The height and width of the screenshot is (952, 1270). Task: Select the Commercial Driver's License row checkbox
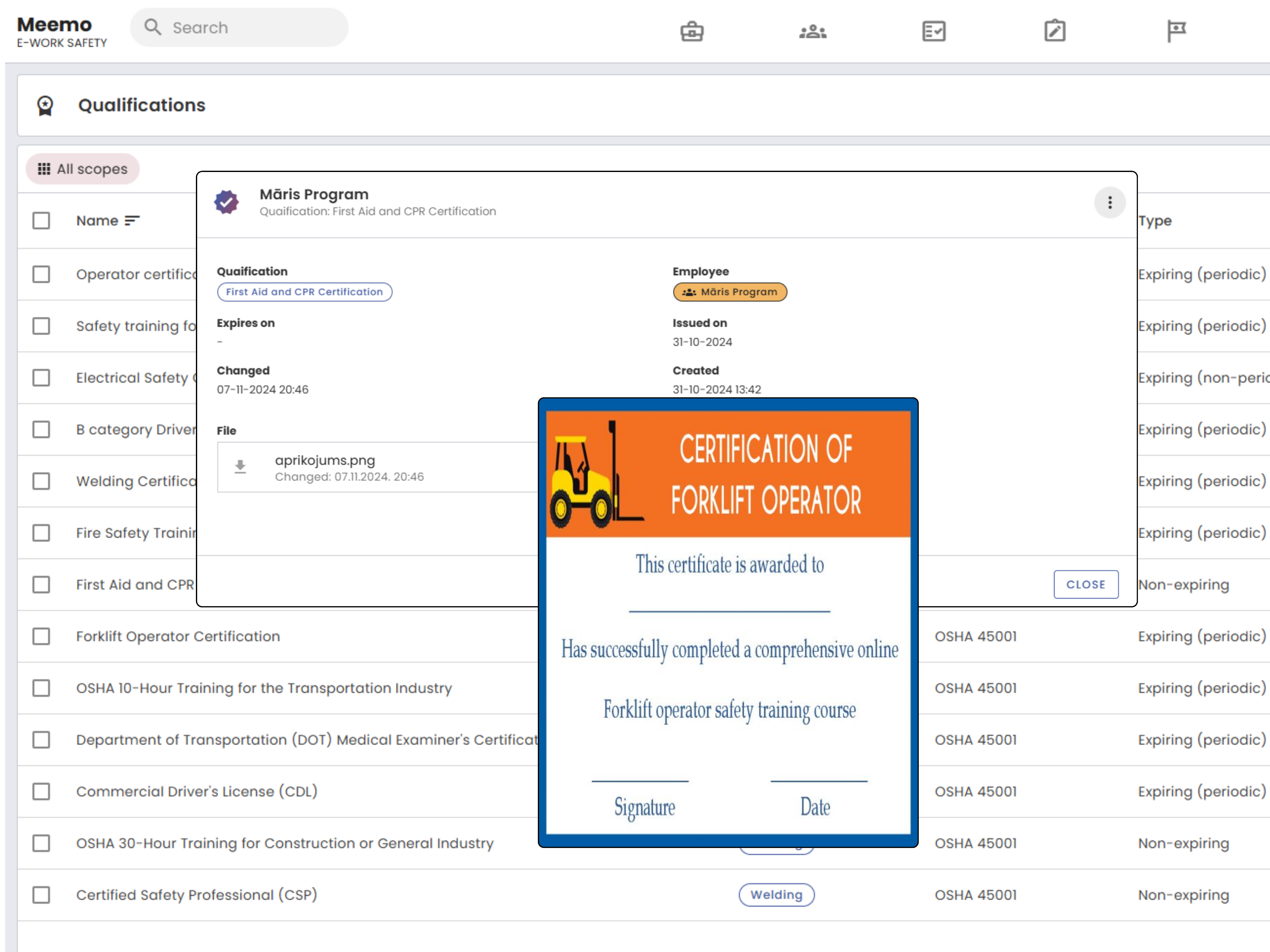point(41,791)
